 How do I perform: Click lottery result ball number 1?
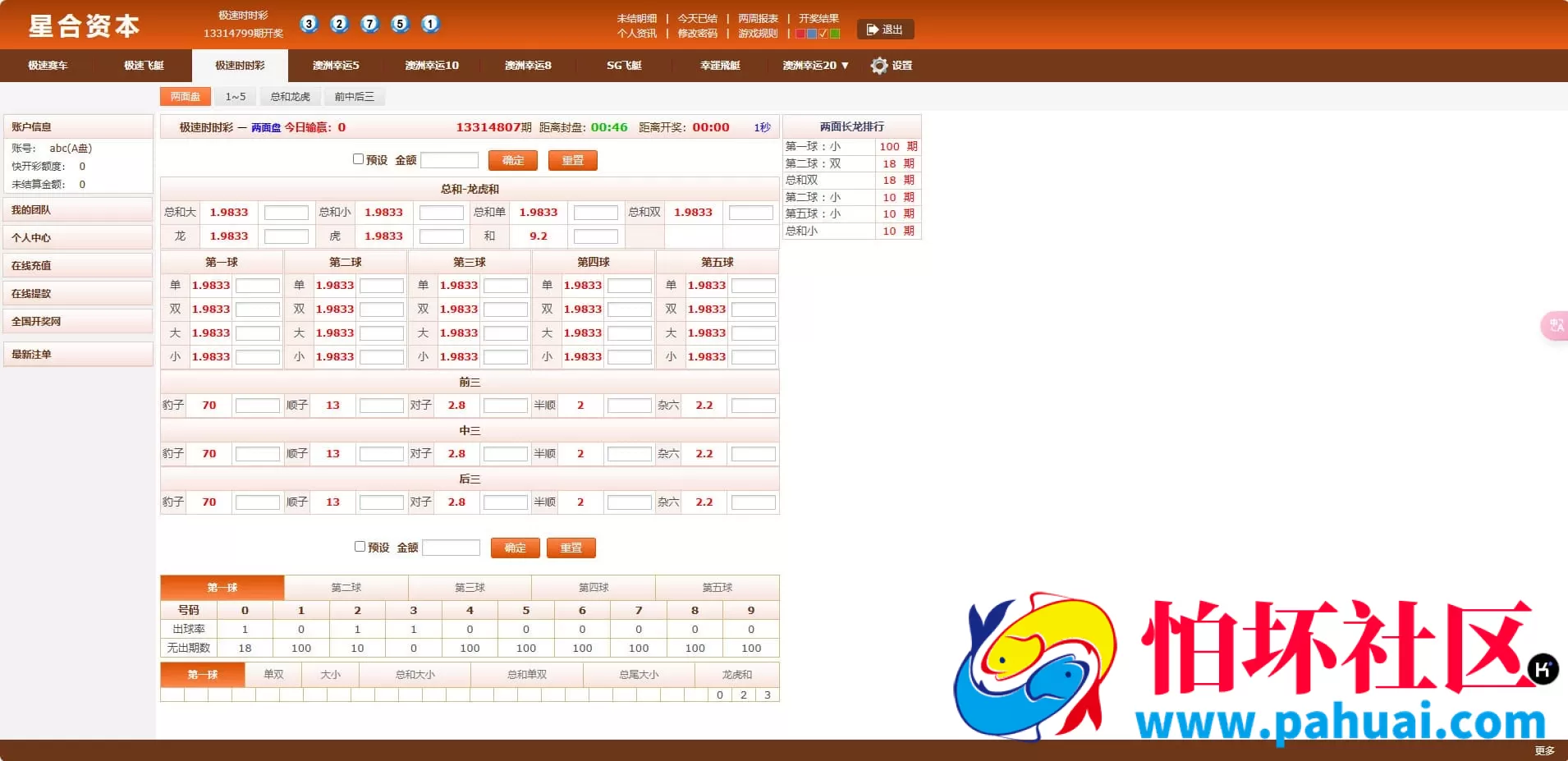point(430,25)
